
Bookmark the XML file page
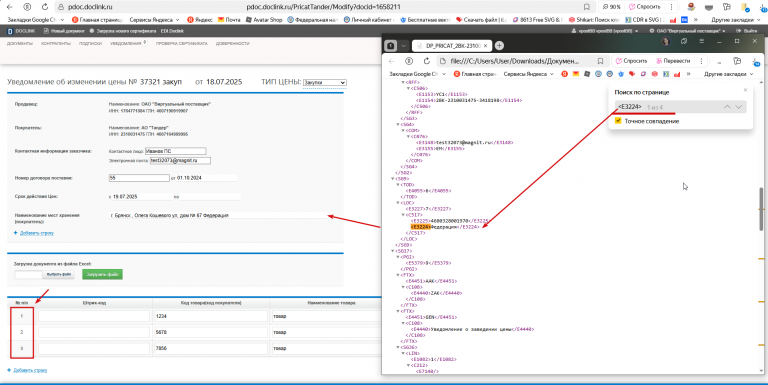(x=600, y=61)
